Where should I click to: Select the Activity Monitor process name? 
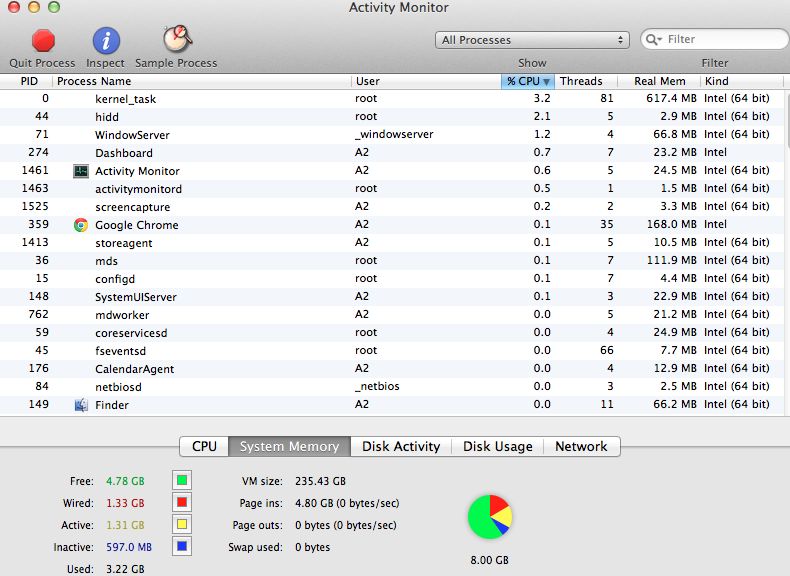(137, 171)
